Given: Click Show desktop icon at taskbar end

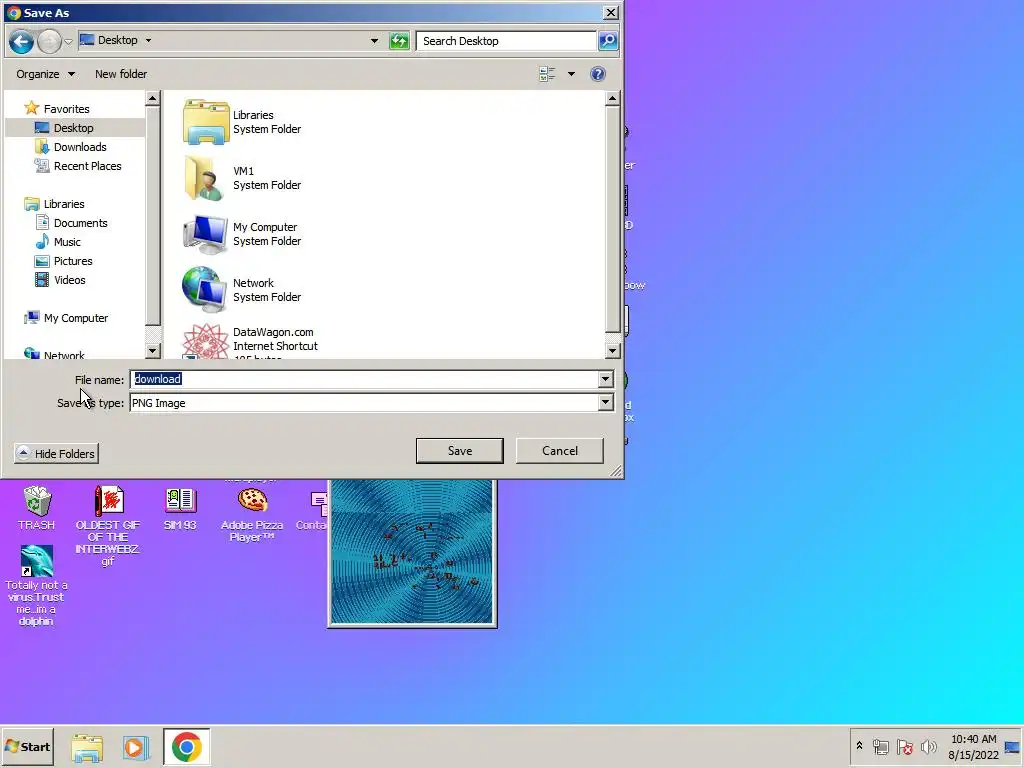Looking at the screenshot, I should point(1013,747).
